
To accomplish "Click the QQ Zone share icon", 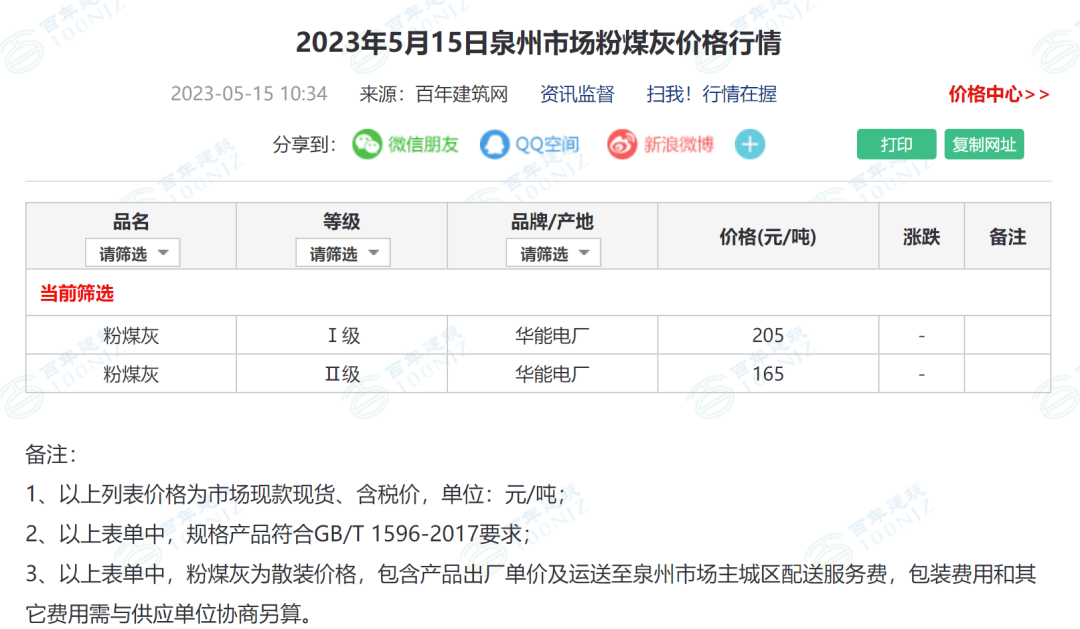I will [x=494, y=144].
